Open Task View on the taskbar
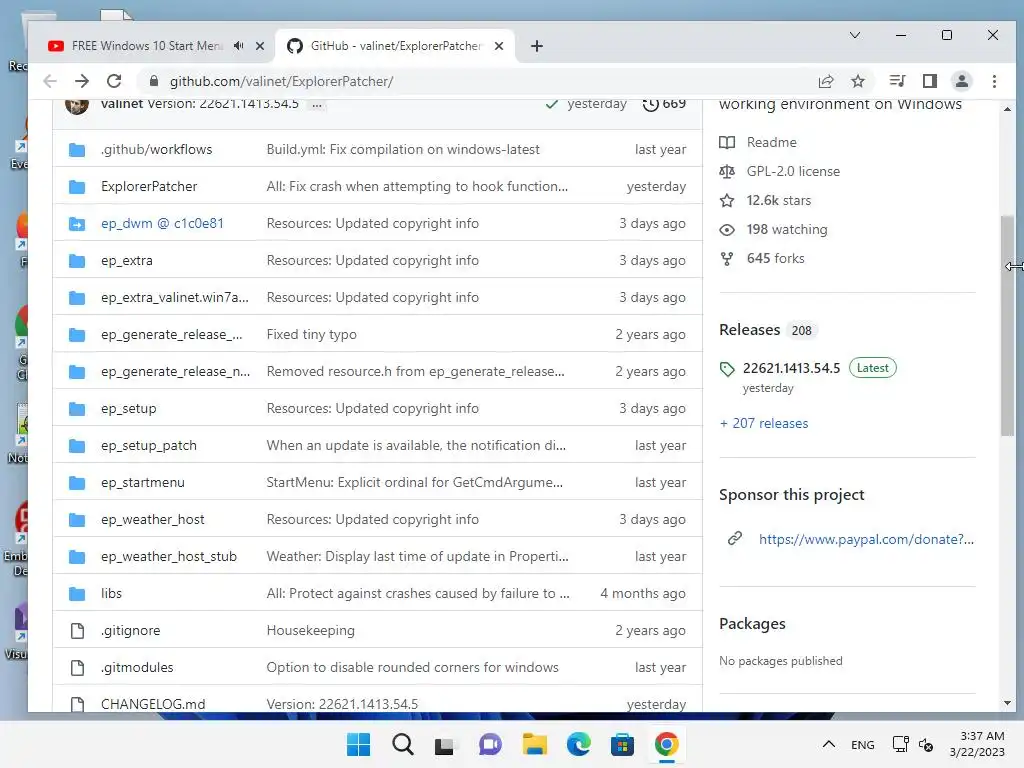The image size is (1024, 768). 445,744
